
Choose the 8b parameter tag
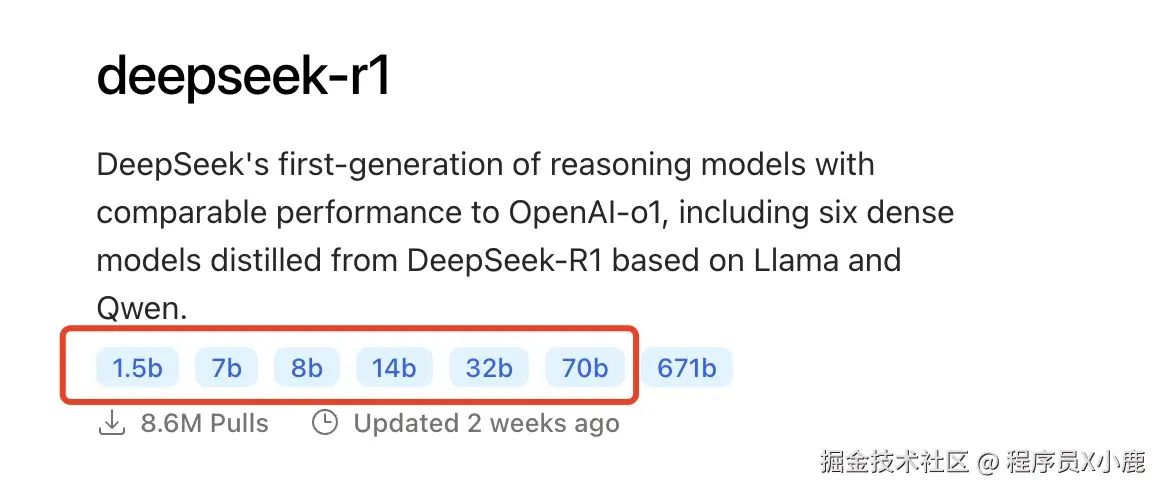(x=307, y=368)
